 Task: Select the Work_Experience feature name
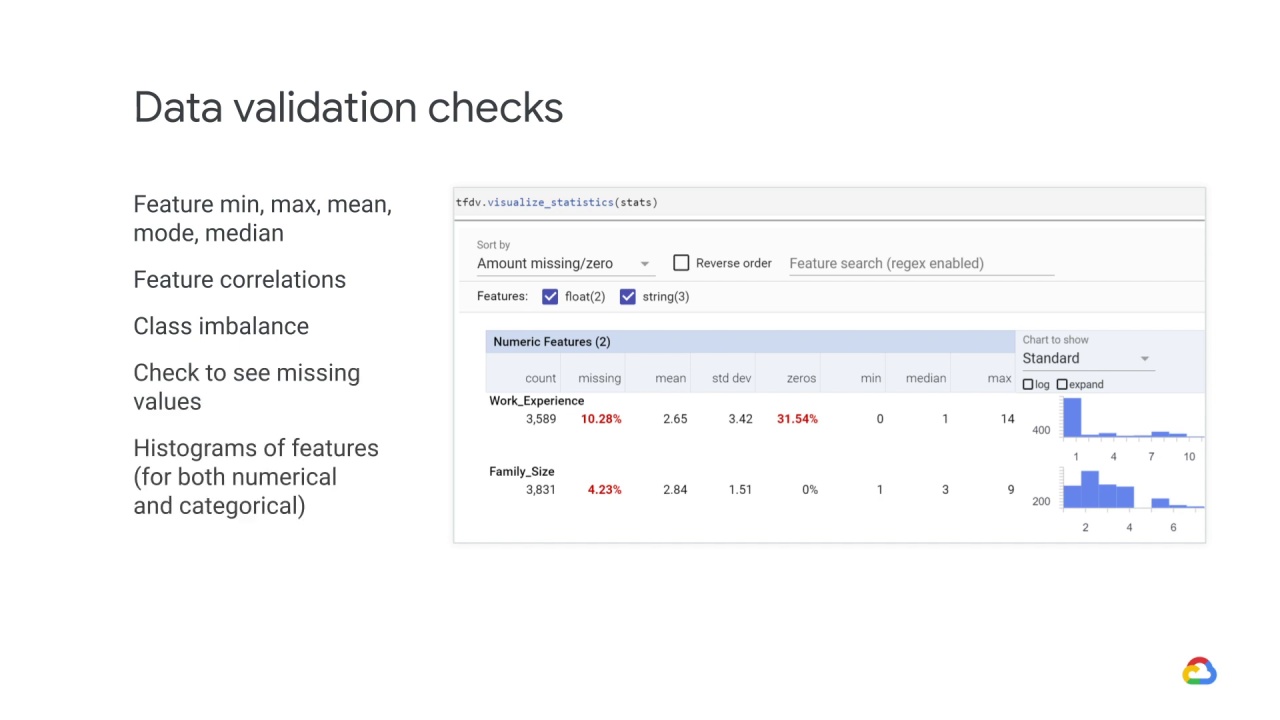(536, 401)
